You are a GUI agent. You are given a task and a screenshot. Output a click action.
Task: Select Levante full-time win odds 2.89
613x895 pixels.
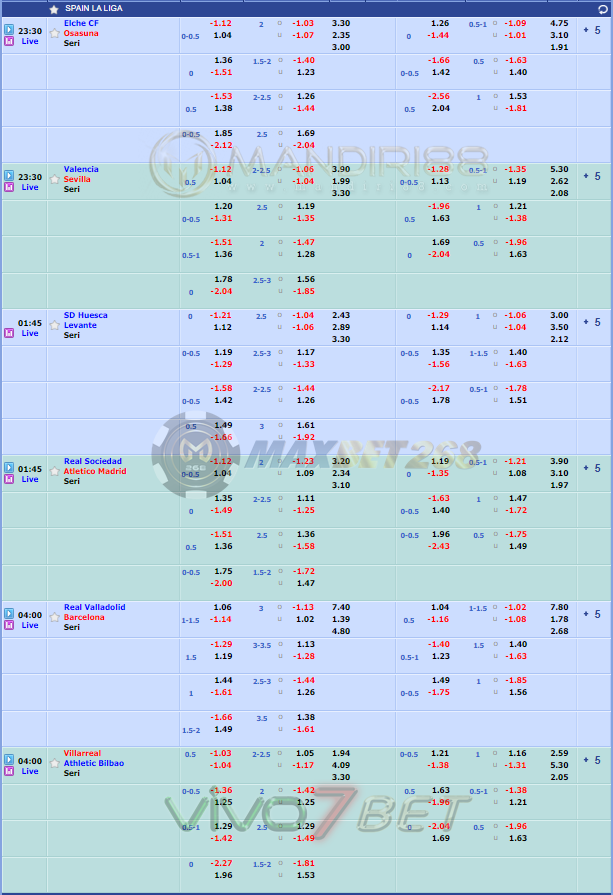tap(341, 328)
